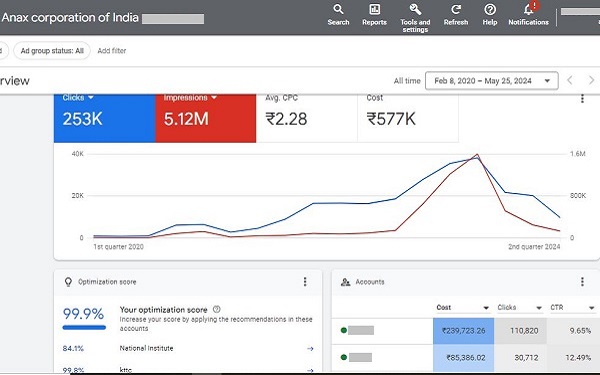Open National Institute recommendations arrow
The height and width of the screenshot is (375, 600).
(310, 349)
